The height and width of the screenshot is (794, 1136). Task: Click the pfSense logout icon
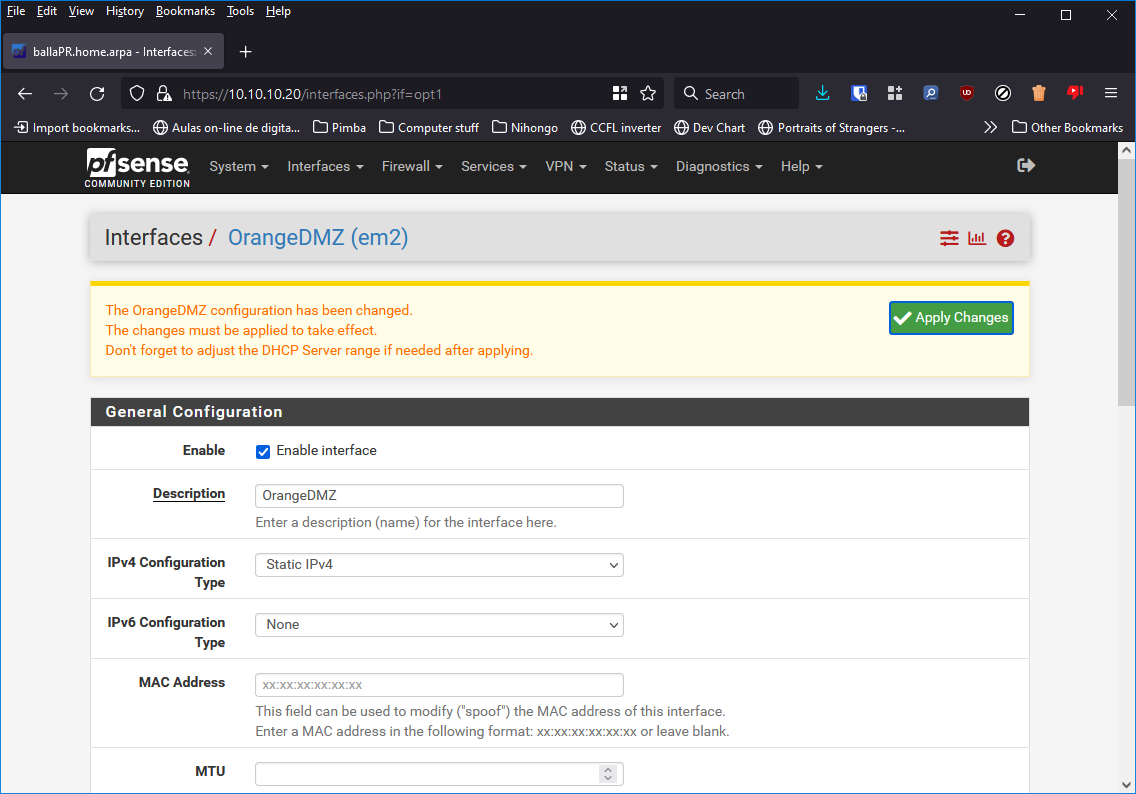(x=1025, y=166)
